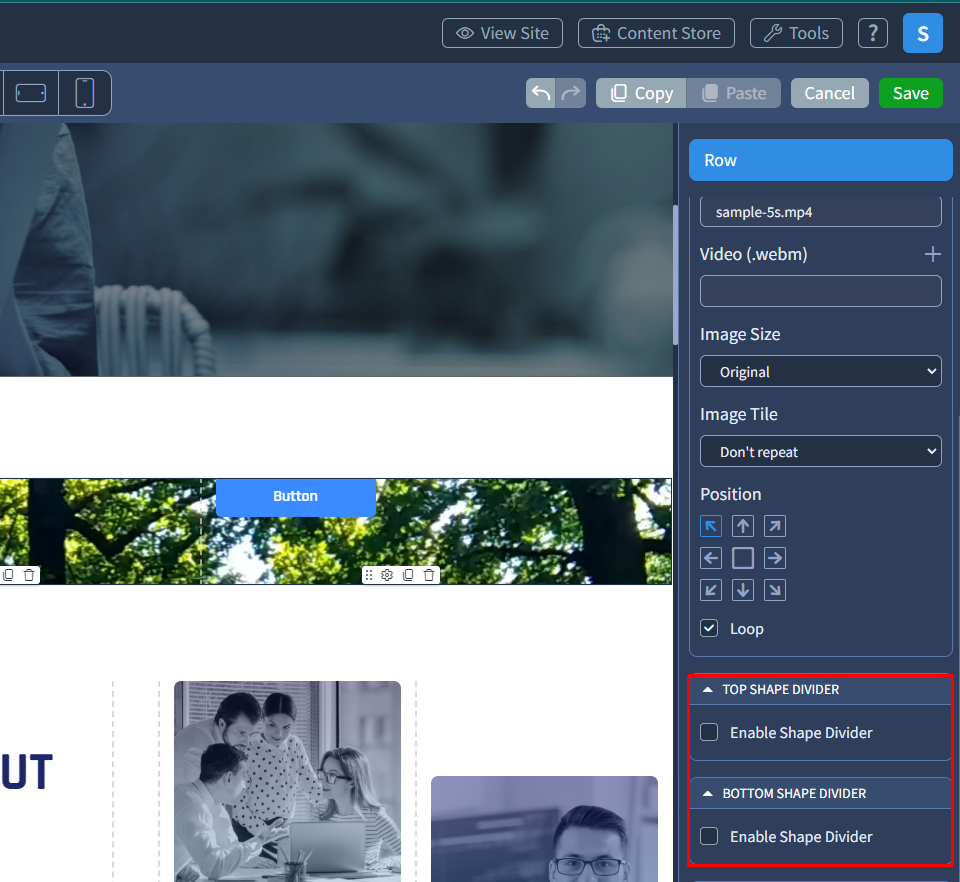Image resolution: width=960 pixels, height=882 pixels.
Task: Open the Content Store
Action: [656, 33]
